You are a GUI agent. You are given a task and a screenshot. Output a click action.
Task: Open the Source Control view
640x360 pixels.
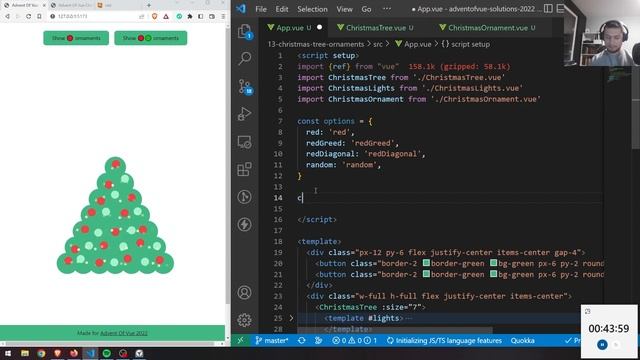coord(245,87)
